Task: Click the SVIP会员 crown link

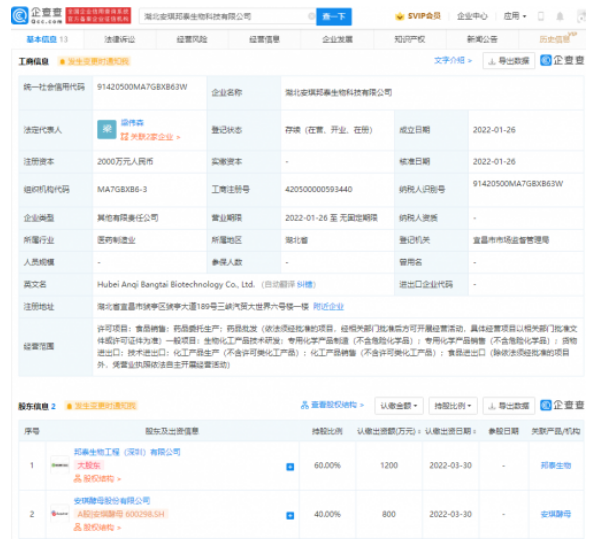Action: coord(418,16)
